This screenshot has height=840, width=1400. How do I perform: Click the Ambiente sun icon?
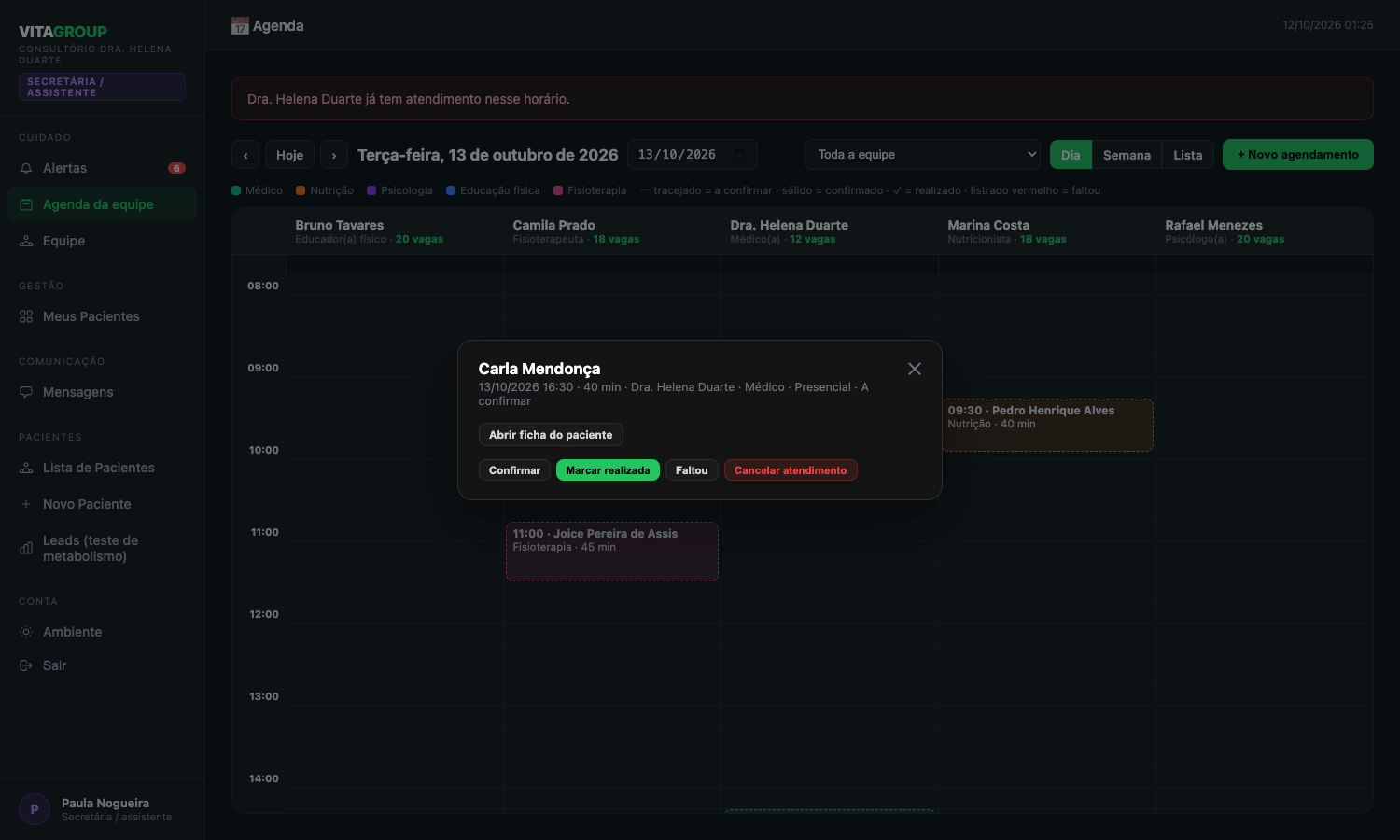click(x=26, y=633)
